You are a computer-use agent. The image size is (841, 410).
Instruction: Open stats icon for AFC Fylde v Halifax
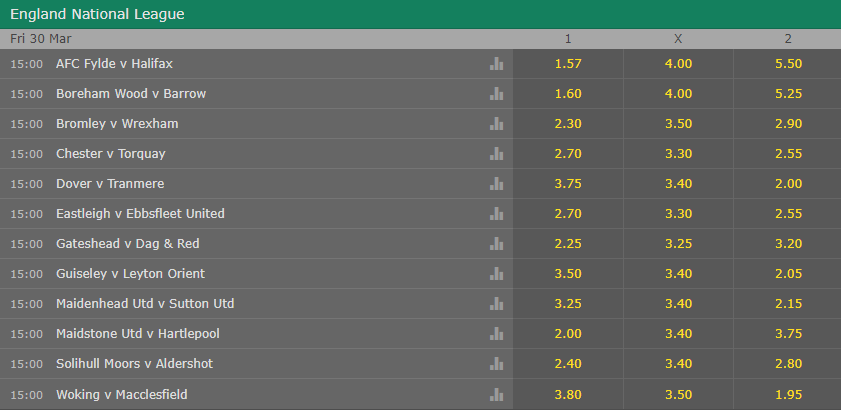[496, 64]
